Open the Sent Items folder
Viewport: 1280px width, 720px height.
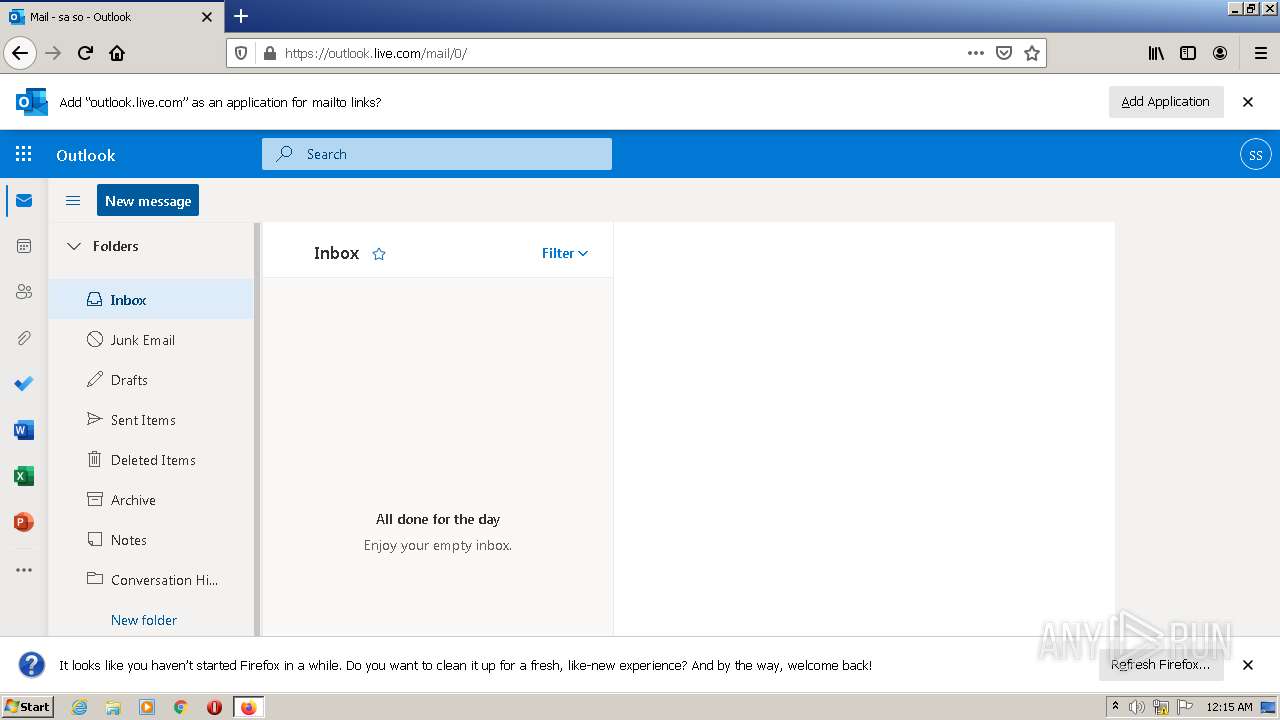(x=151, y=420)
